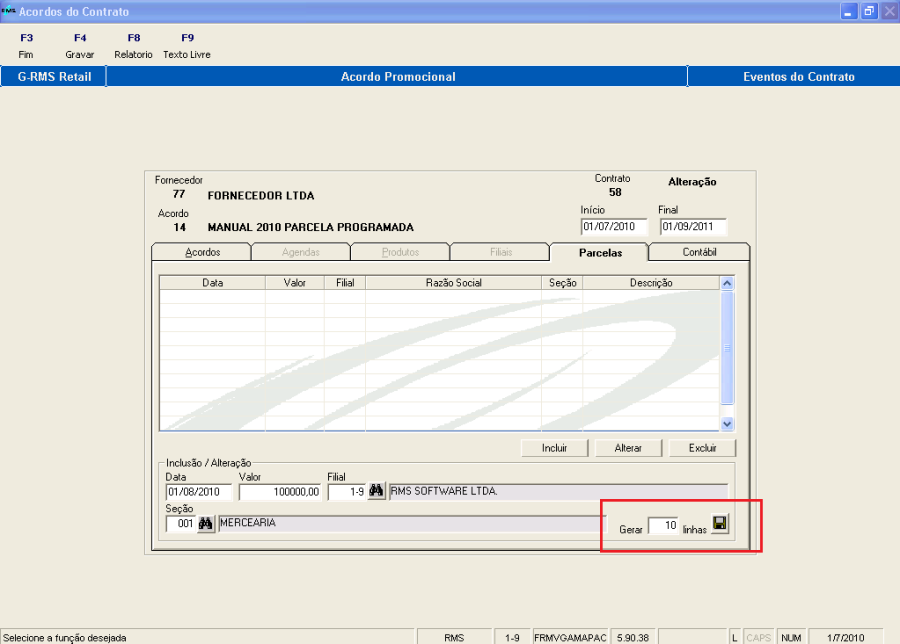
Task: Click the Alterar button
Action: tap(628, 448)
